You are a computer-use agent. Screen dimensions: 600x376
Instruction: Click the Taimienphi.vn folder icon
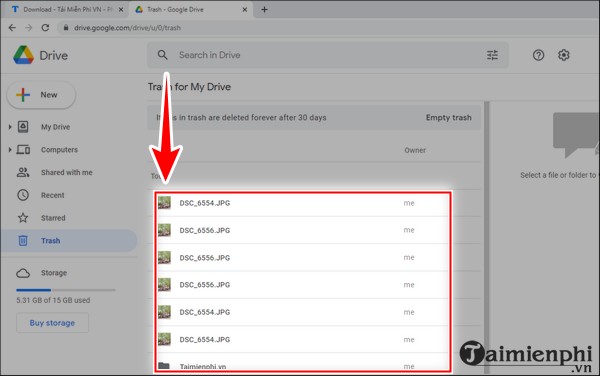click(164, 366)
